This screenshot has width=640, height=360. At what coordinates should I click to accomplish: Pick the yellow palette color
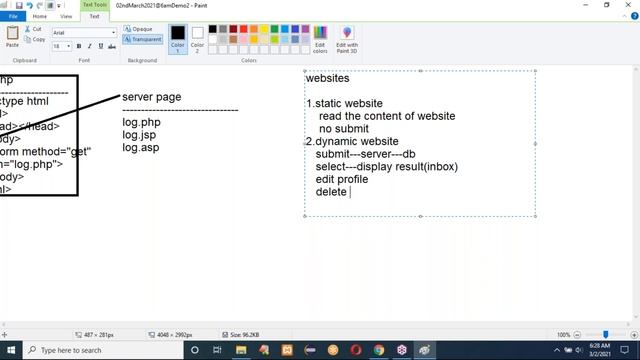coord(264,29)
